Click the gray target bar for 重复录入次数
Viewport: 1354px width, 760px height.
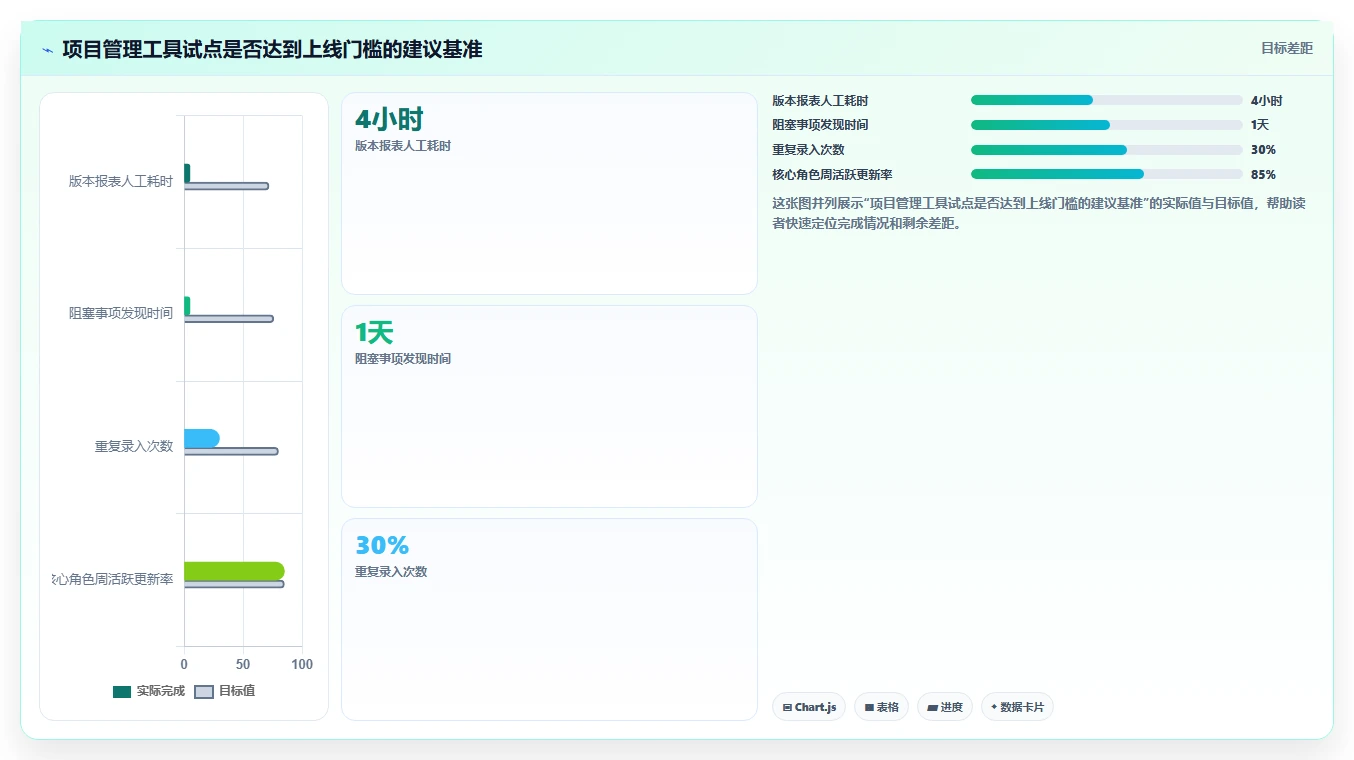pyautogui.click(x=231, y=451)
